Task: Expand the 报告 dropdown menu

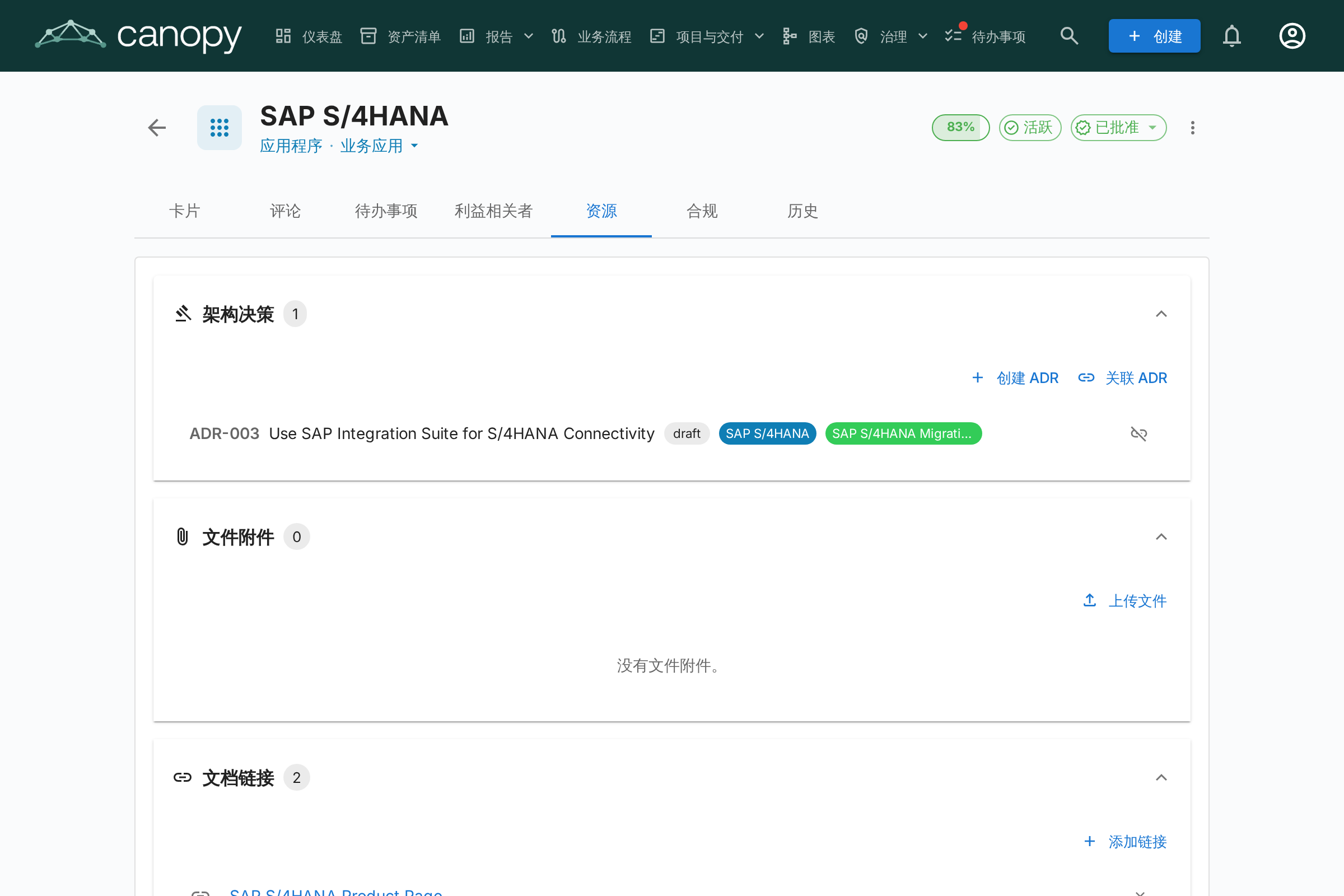Action: click(x=529, y=36)
